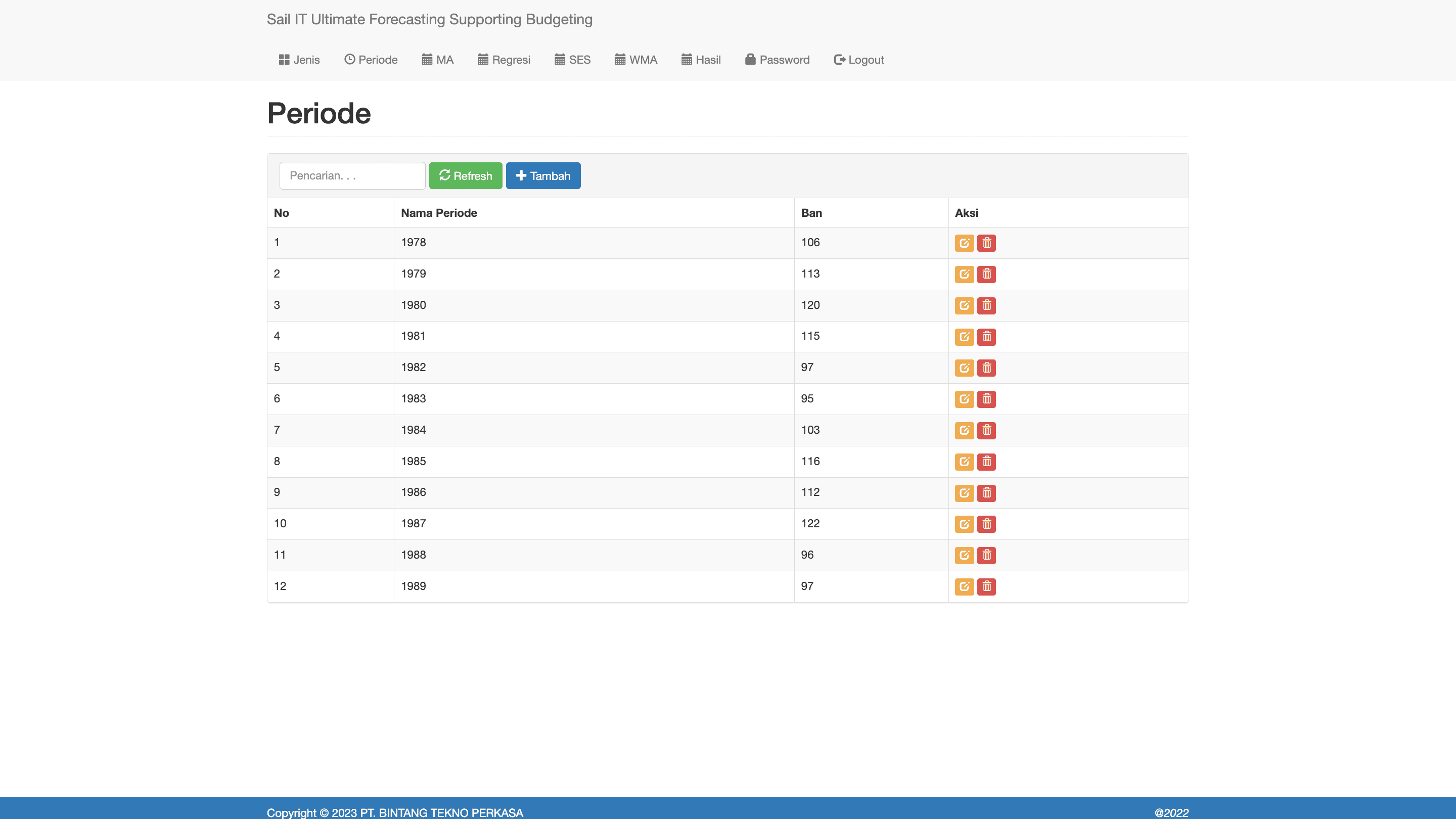Edit the 1987 period row
Screen dimensions: 1456x819
point(964,524)
